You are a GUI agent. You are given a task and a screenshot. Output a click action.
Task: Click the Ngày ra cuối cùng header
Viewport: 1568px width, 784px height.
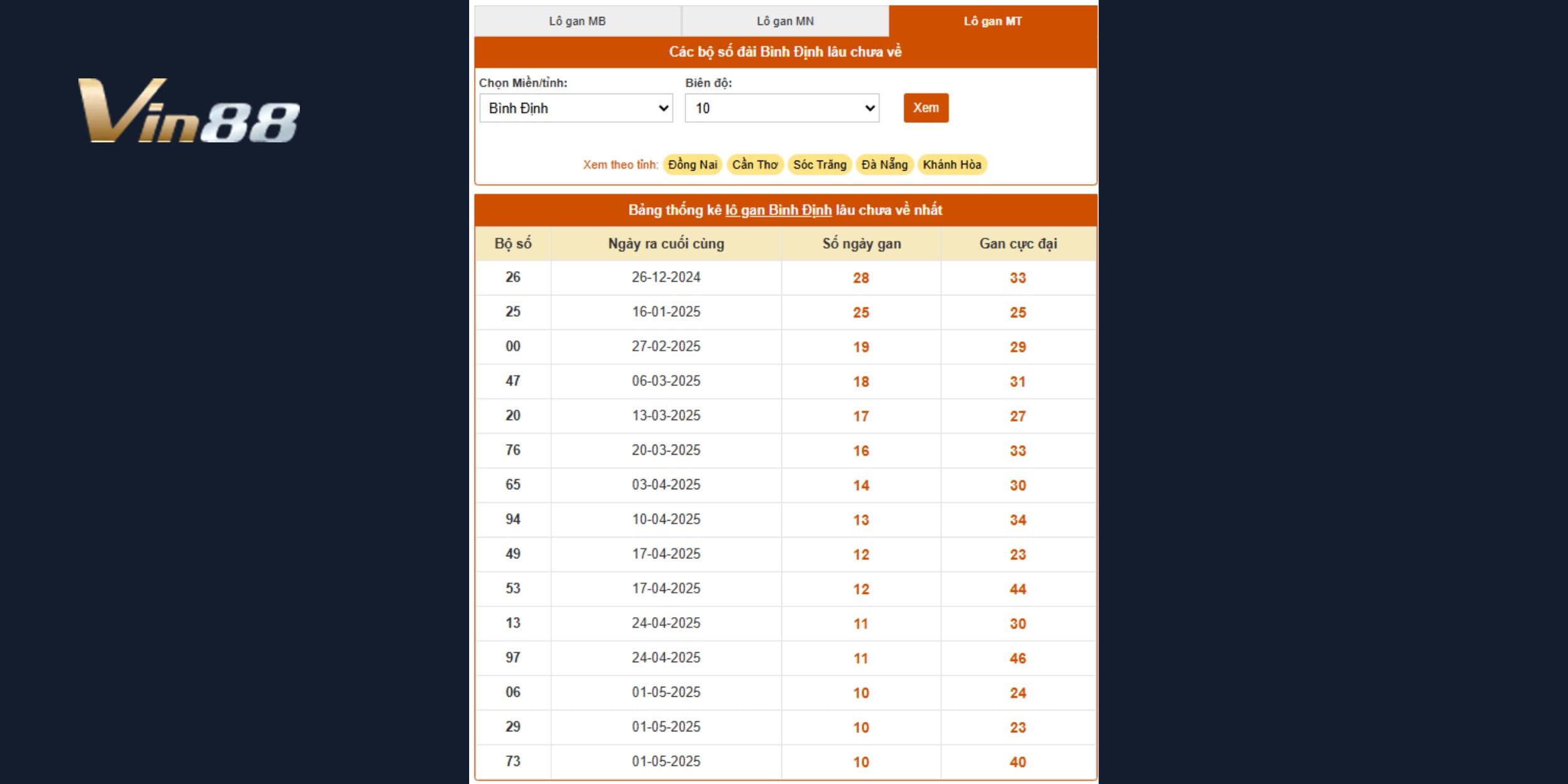(666, 243)
